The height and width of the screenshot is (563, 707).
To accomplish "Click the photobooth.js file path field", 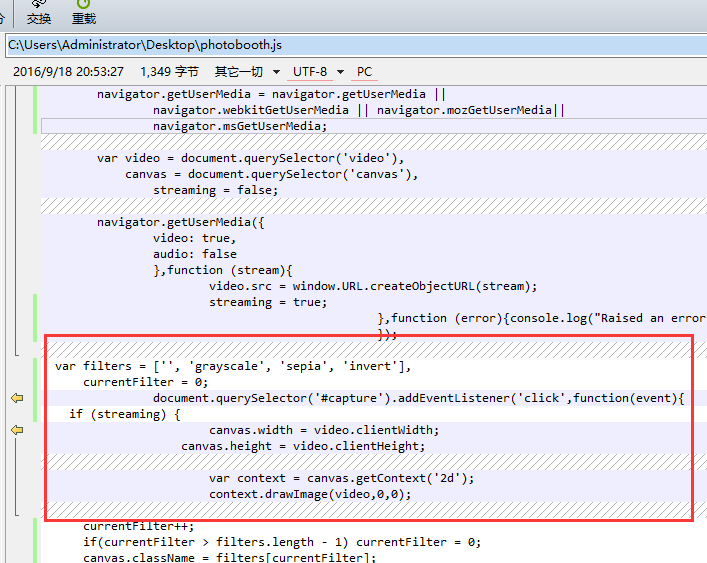I will [350, 45].
